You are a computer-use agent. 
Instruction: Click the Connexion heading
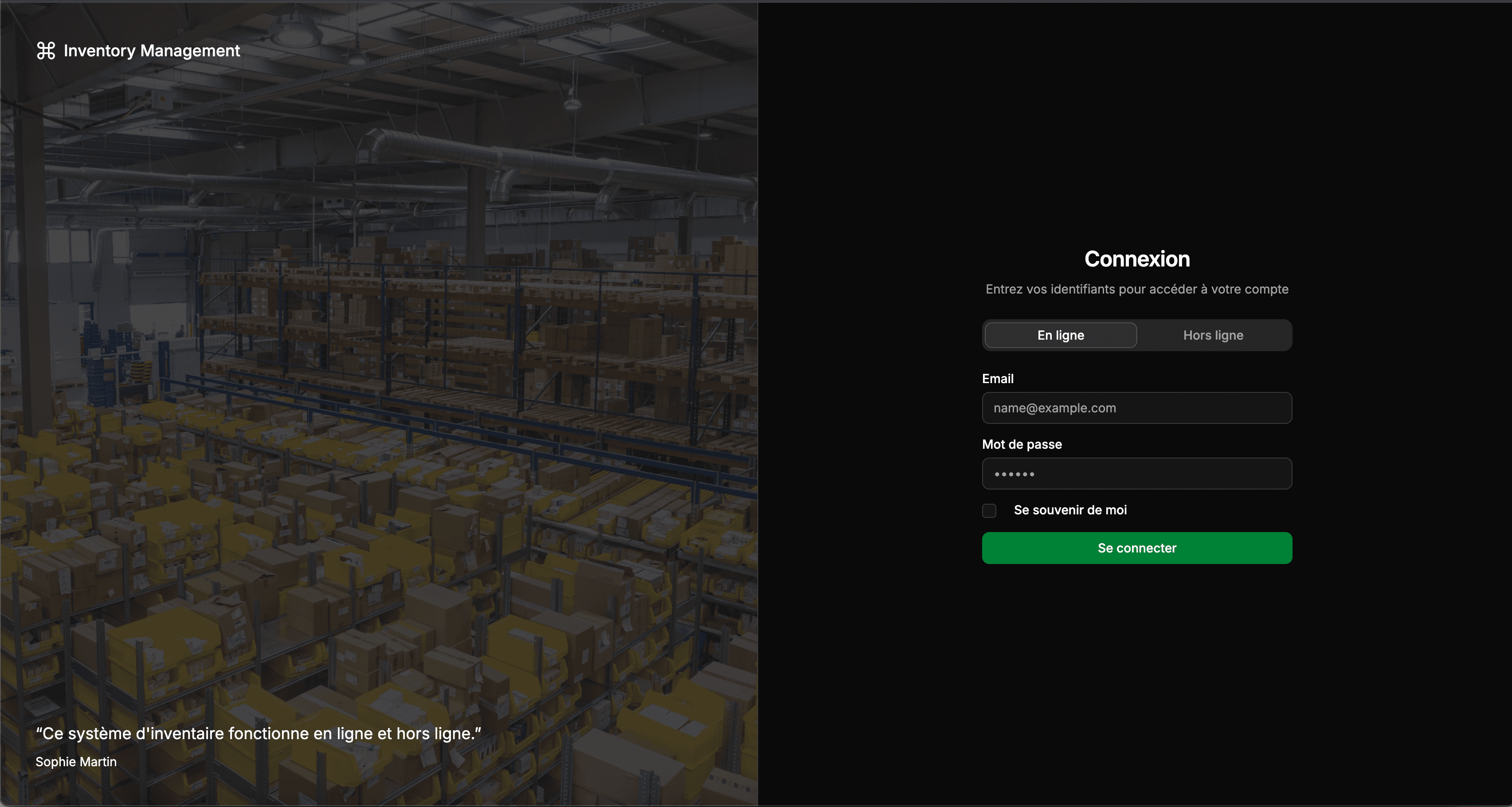(1136, 259)
